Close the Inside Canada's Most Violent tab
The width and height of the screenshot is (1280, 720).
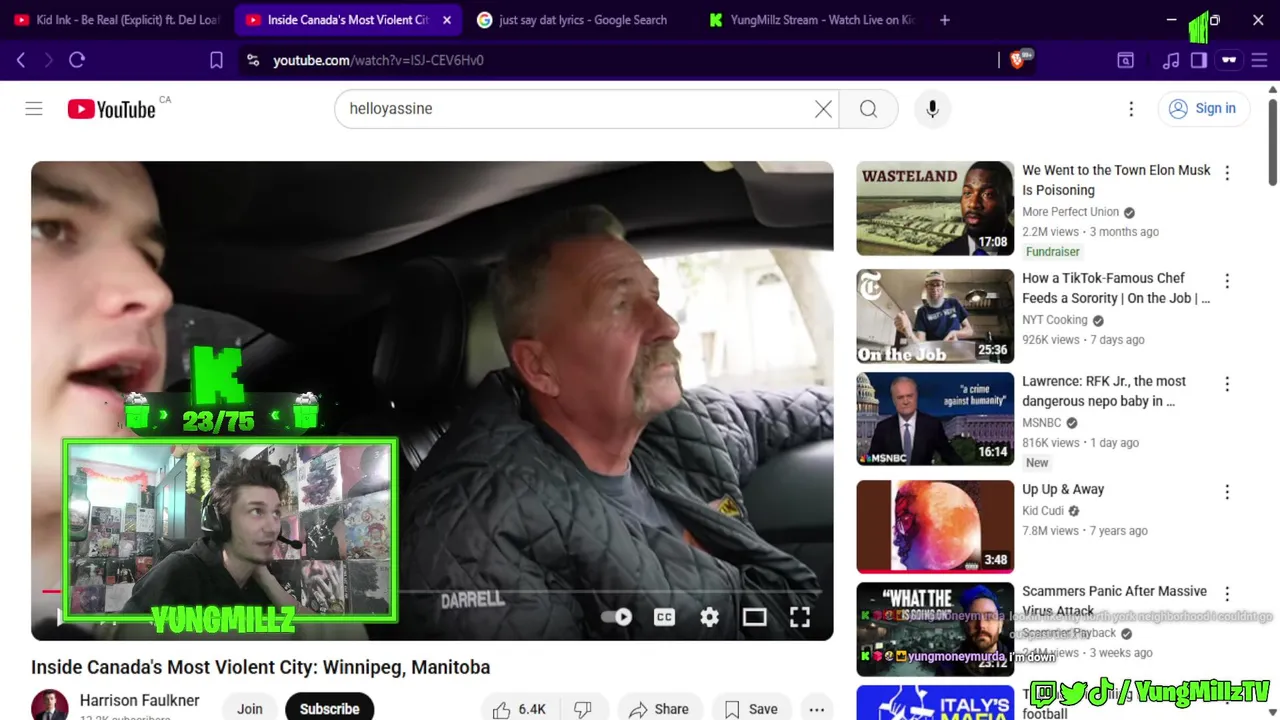click(x=447, y=20)
